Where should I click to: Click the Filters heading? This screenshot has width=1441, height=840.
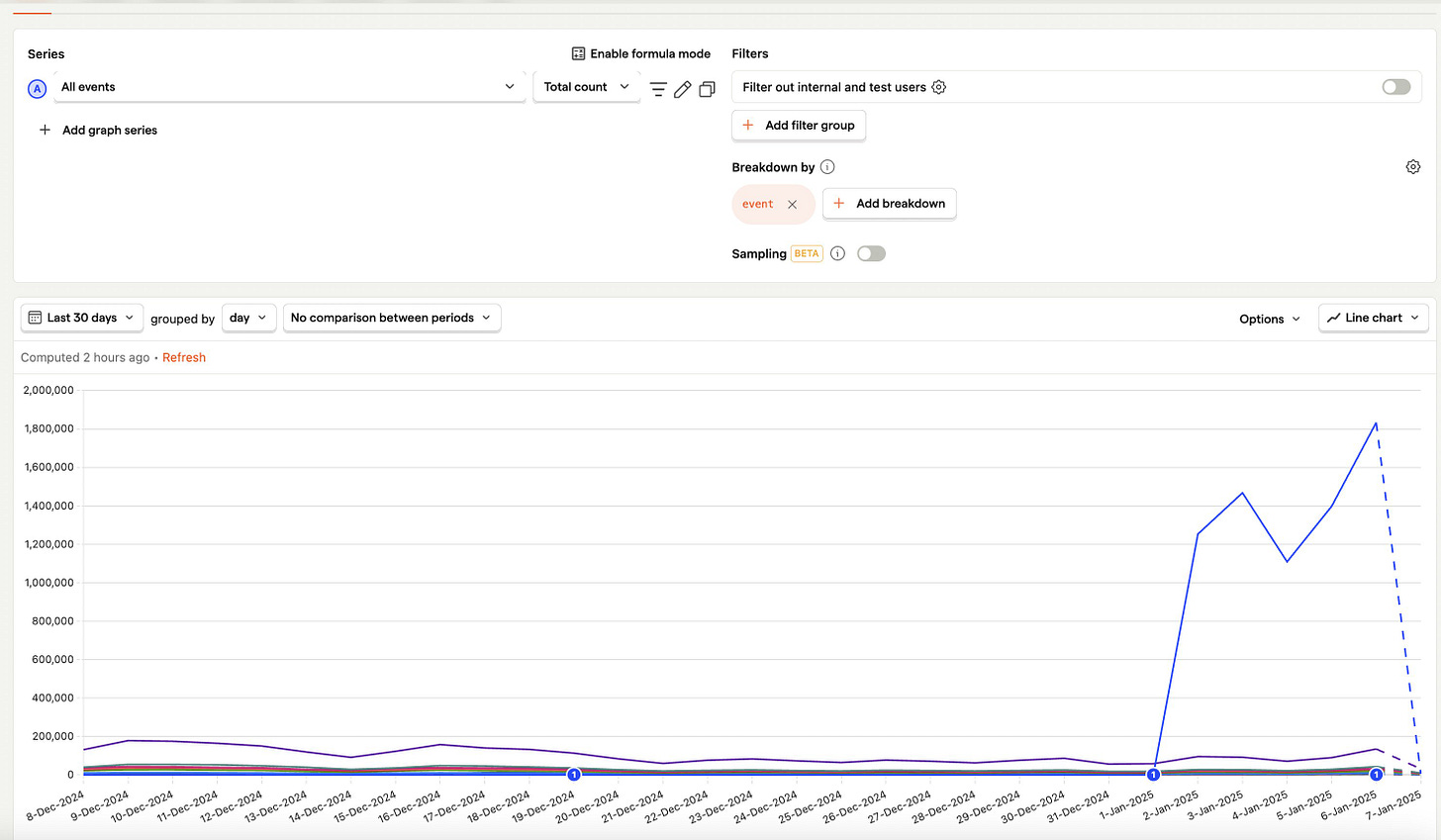tap(750, 53)
